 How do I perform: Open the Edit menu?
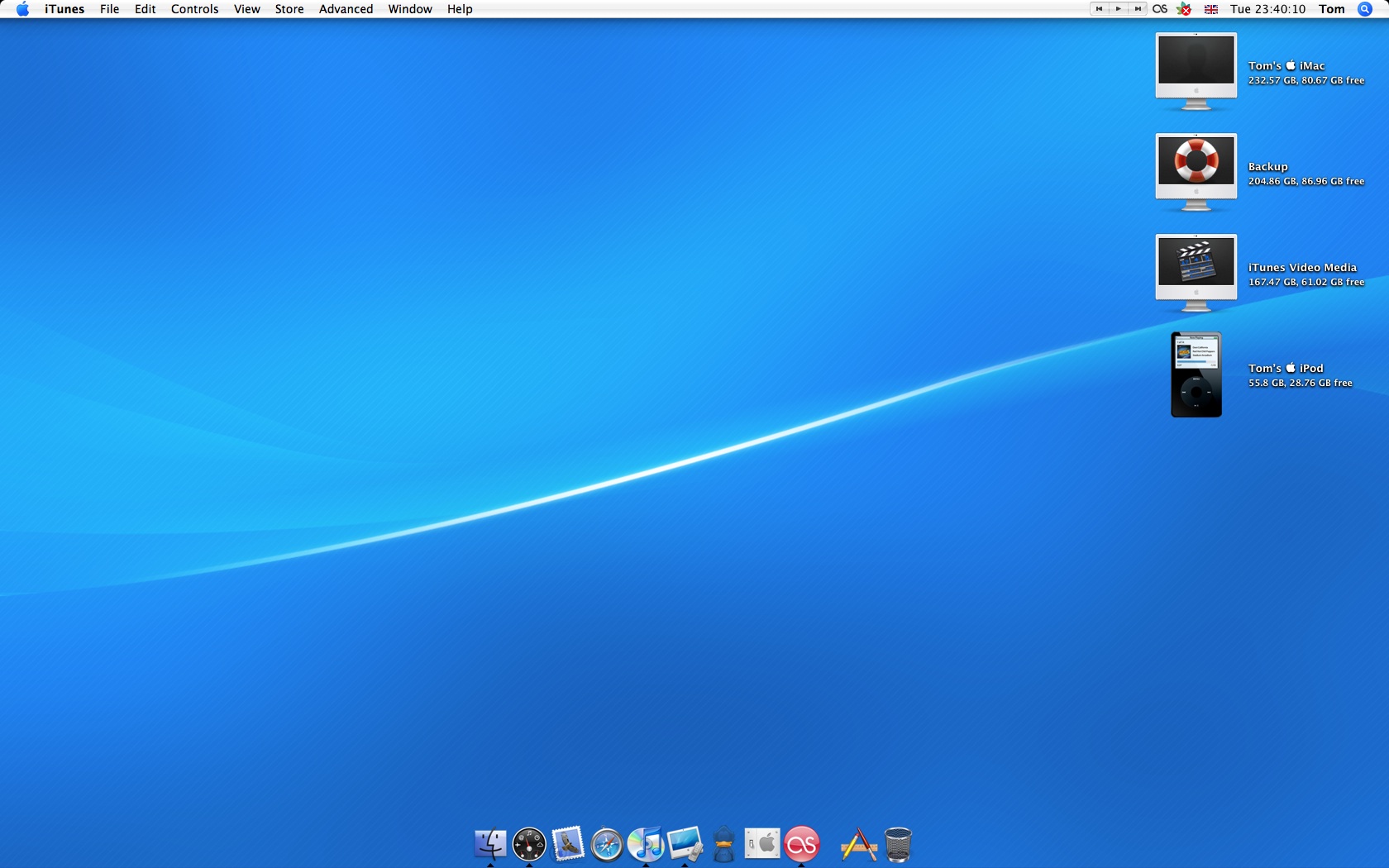146,9
